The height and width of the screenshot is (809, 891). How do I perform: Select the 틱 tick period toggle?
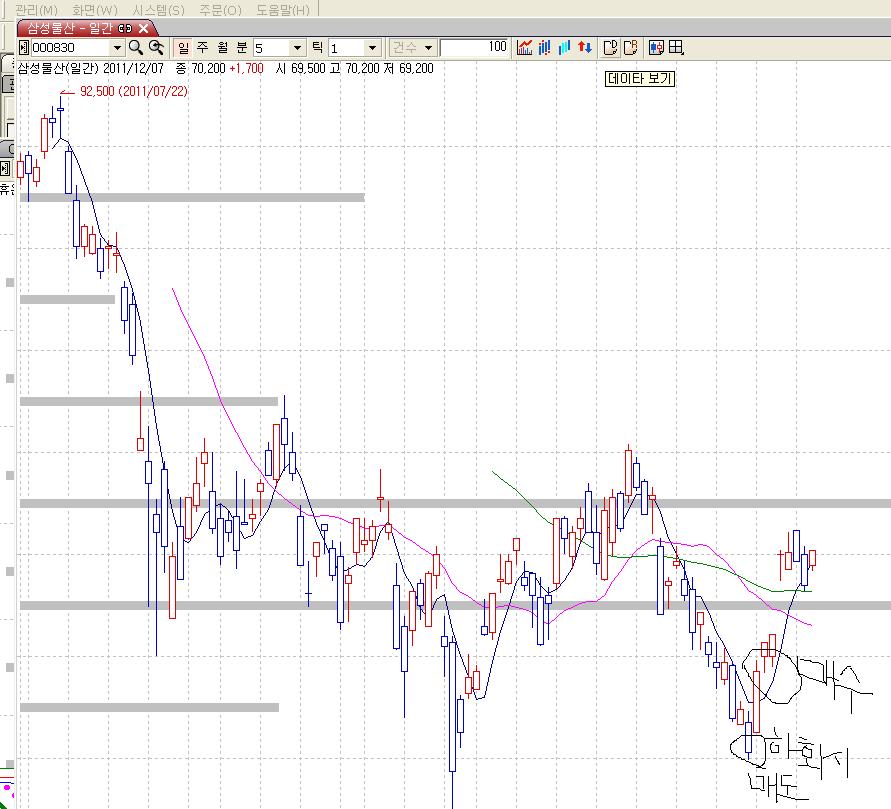click(318, 47)
